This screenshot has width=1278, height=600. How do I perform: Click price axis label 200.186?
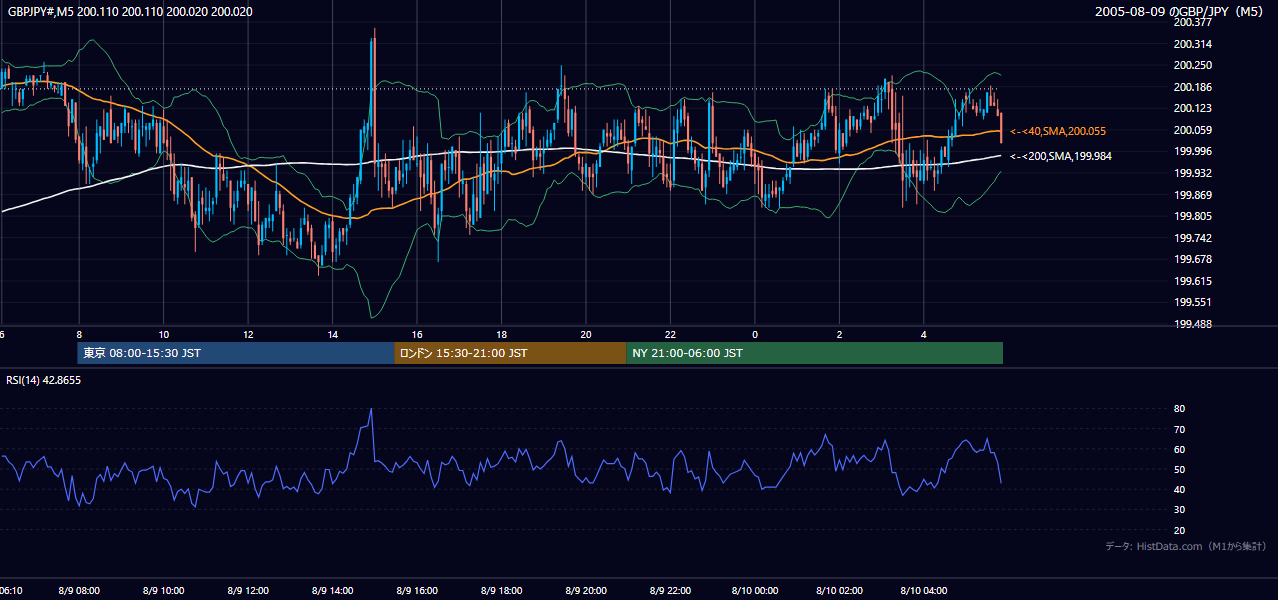tap(1192, 87)
